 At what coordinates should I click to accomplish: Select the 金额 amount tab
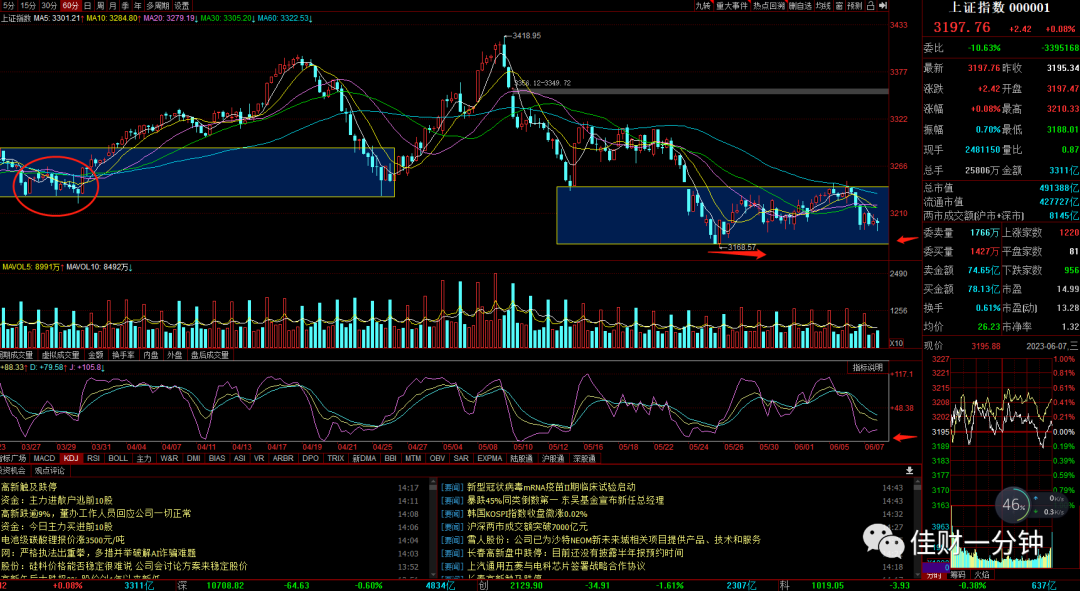(96, 355)
